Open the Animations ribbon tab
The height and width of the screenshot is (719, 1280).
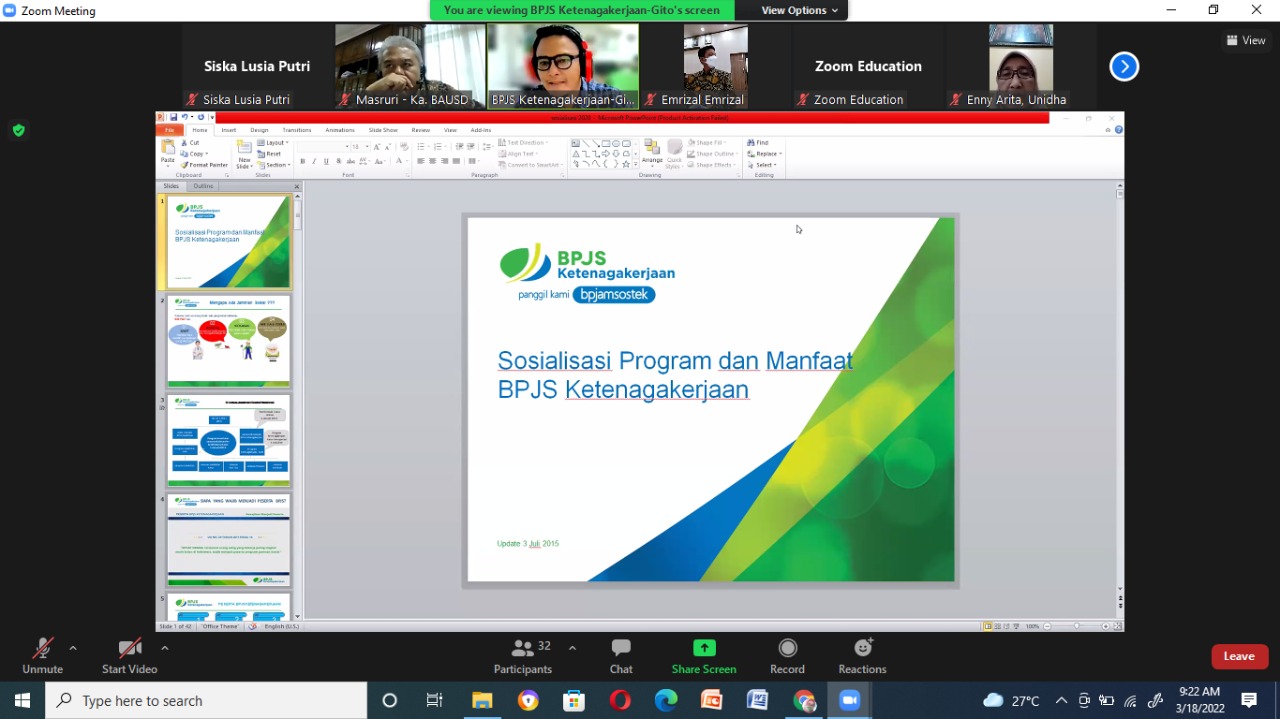tap(340, 130)
